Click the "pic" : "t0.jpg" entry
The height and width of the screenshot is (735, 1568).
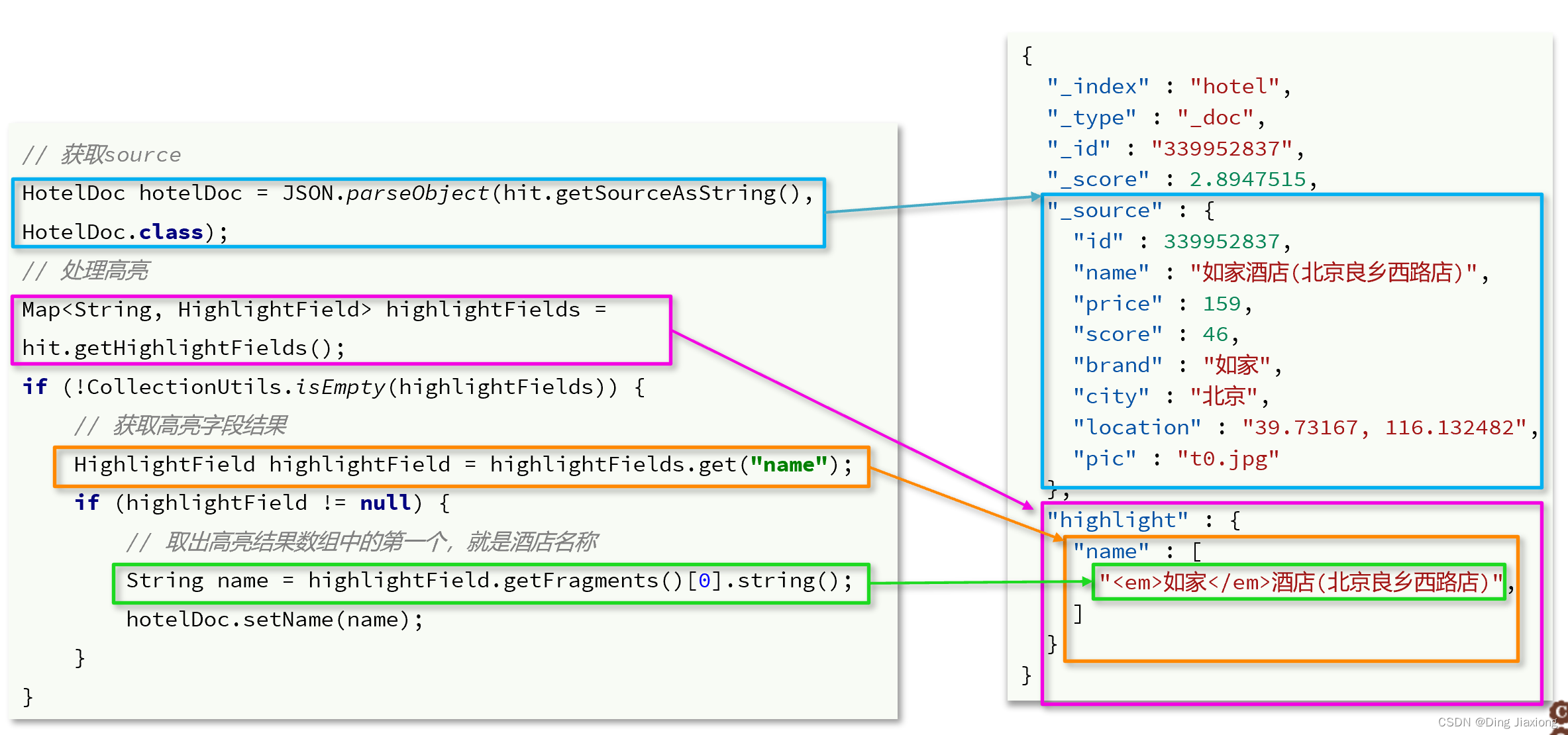(x=1175, y=459)
